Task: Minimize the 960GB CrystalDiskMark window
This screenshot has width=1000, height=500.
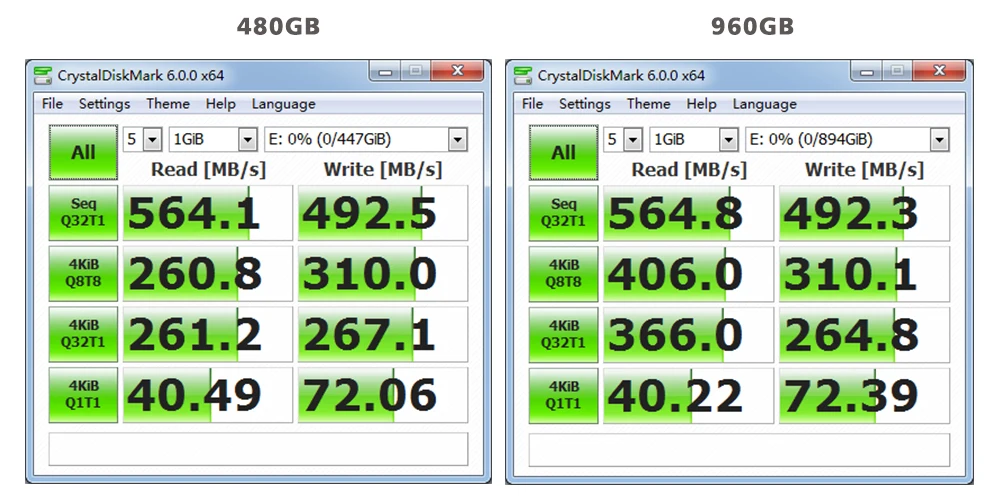Action: tap(866, 71)
